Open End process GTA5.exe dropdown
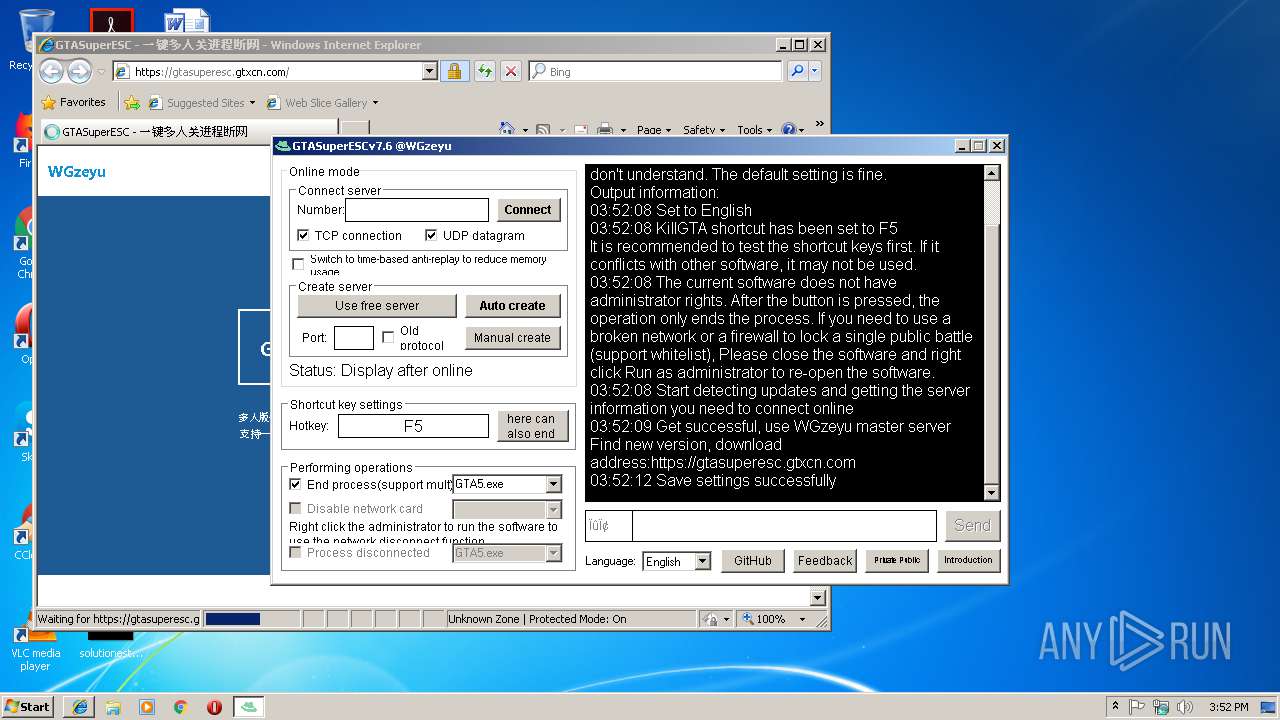Viewport: 1280px width, 720px height. (x=553, y=484)
